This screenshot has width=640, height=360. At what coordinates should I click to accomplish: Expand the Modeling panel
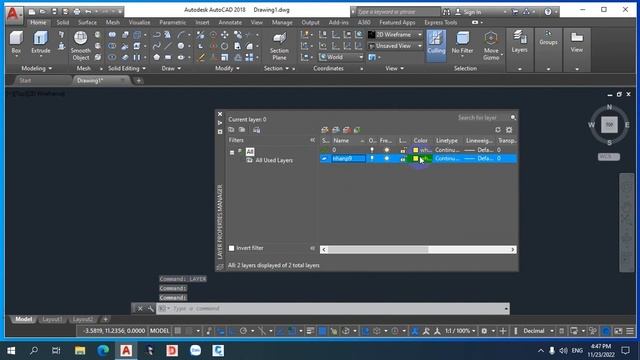(x=37, y=69)
